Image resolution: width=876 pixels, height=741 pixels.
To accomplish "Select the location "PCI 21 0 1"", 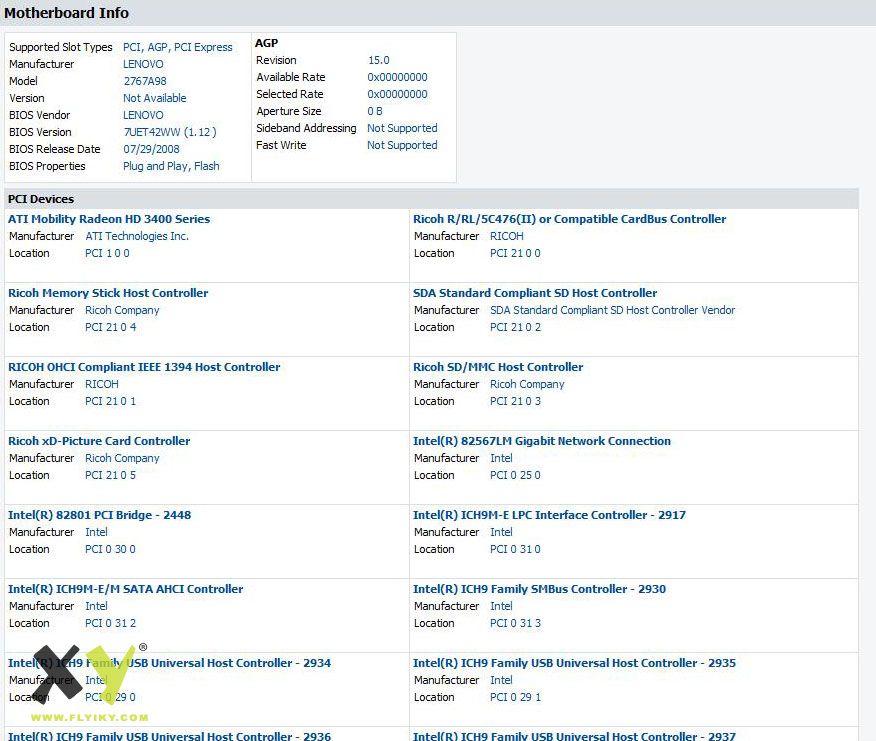I will (111, 401).
